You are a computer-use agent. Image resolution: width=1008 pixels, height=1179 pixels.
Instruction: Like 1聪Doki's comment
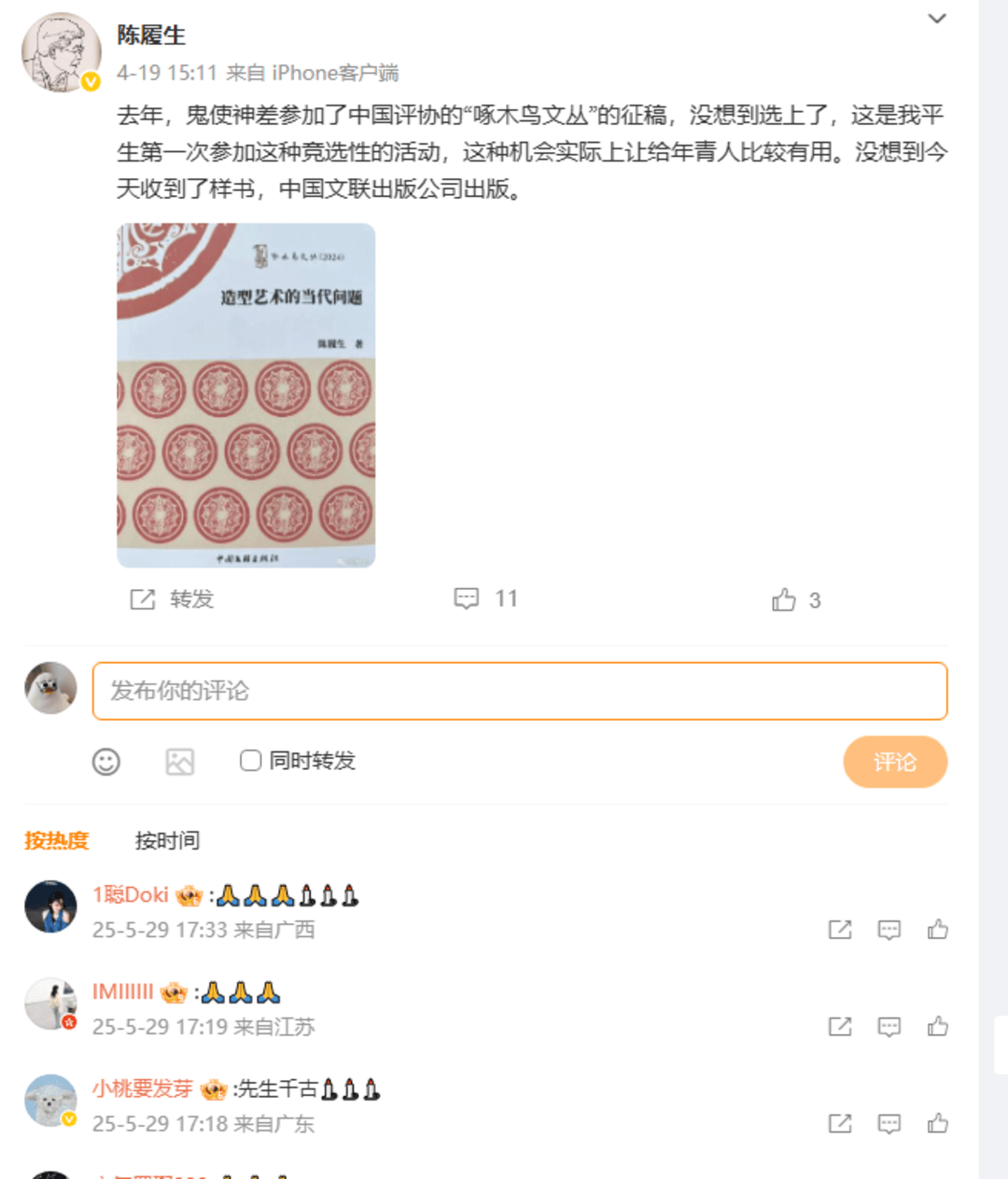point(938,929)
